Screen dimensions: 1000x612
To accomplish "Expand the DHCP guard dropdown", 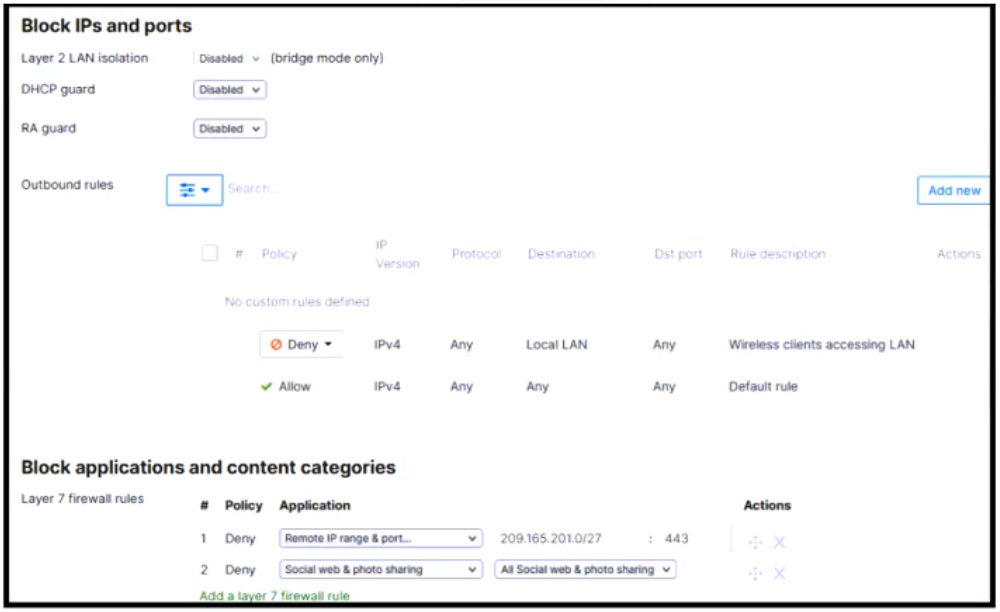I will pos(230,90).
